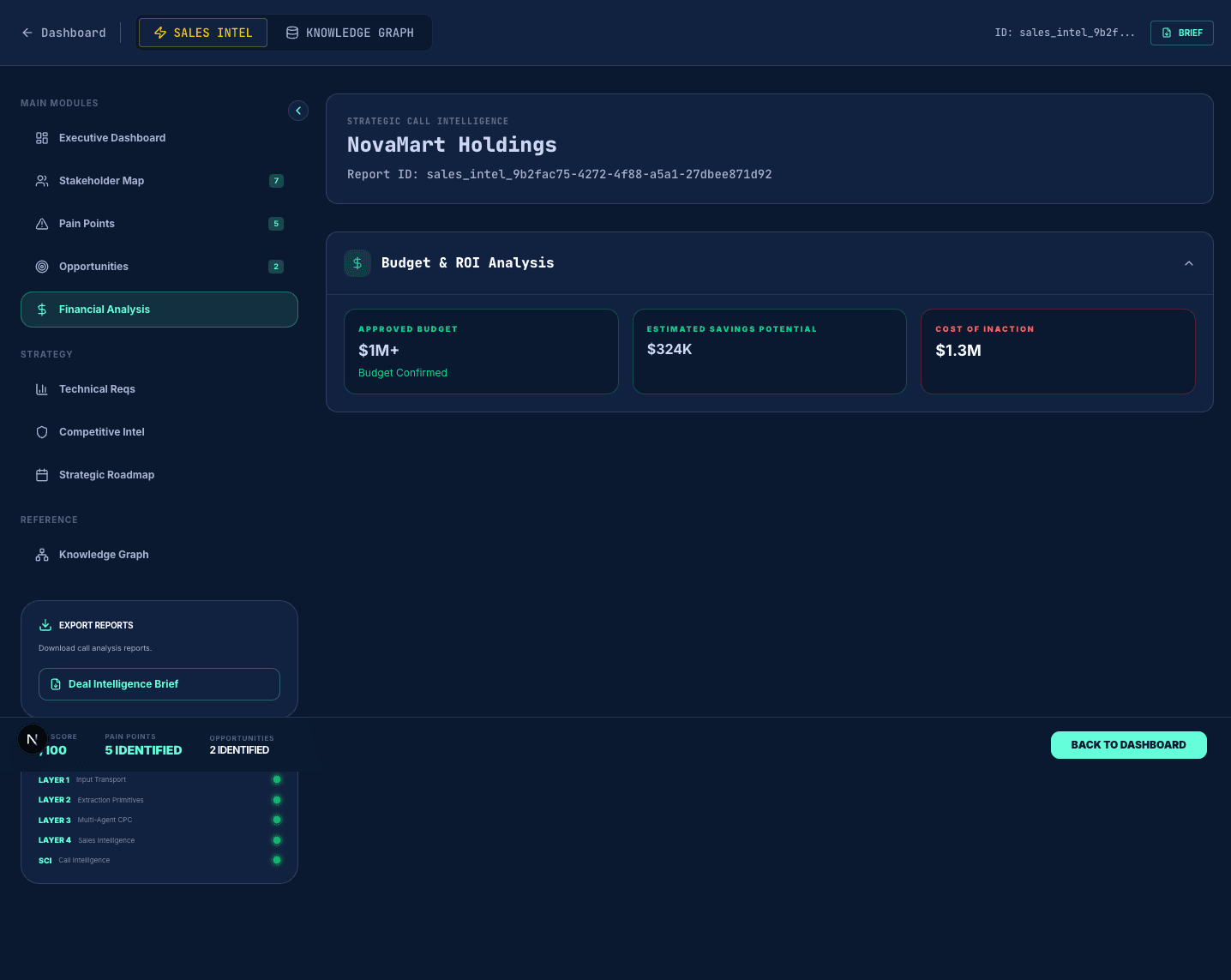Select Financial Analysis in sidebar
This screenshot has width=1231, height=980.
click(159, 310)
